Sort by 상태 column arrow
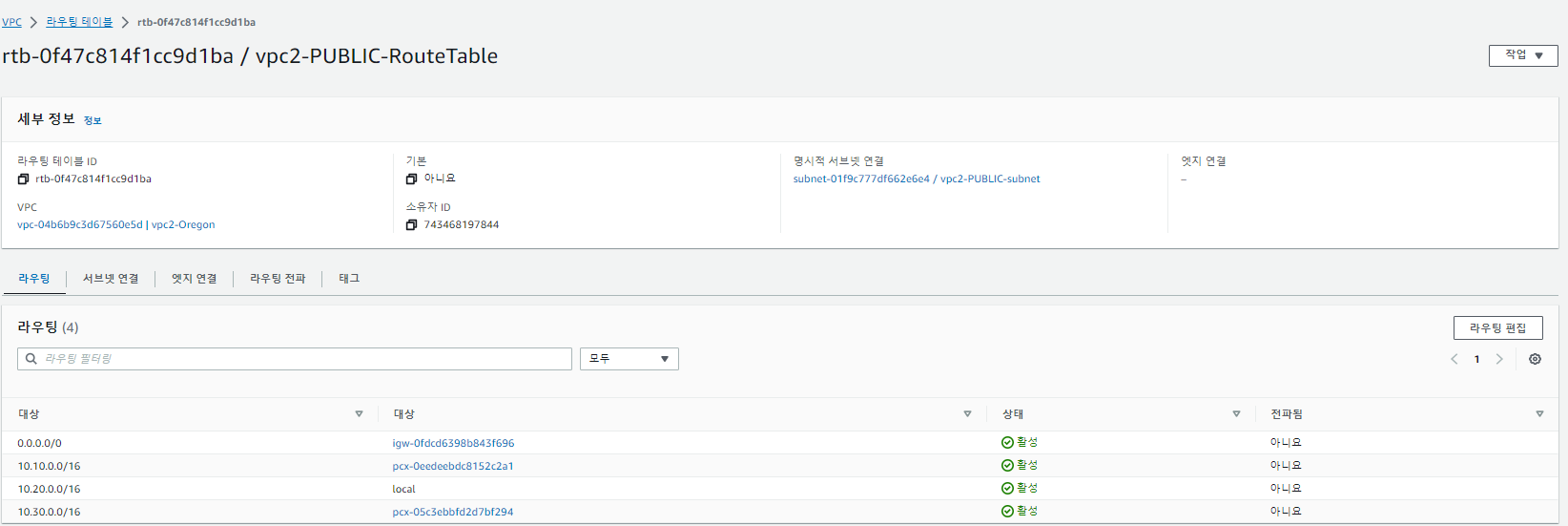 tap(1236, 414)
